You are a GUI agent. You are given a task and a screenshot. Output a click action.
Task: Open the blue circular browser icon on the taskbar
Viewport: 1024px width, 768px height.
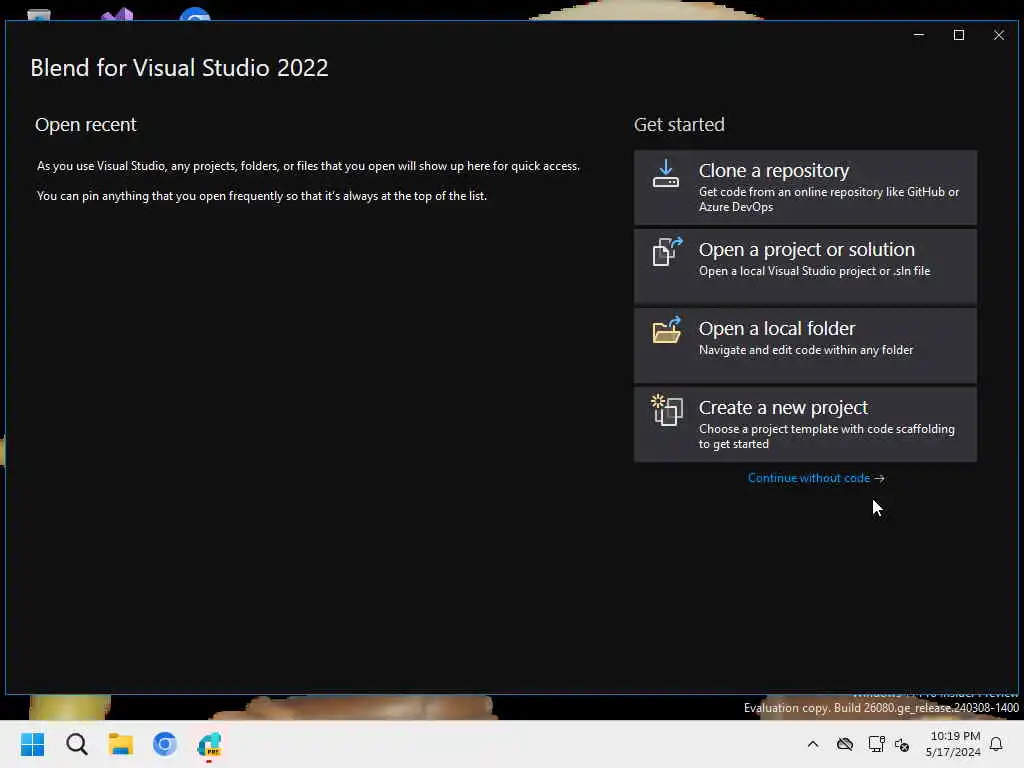coord(165,744)
